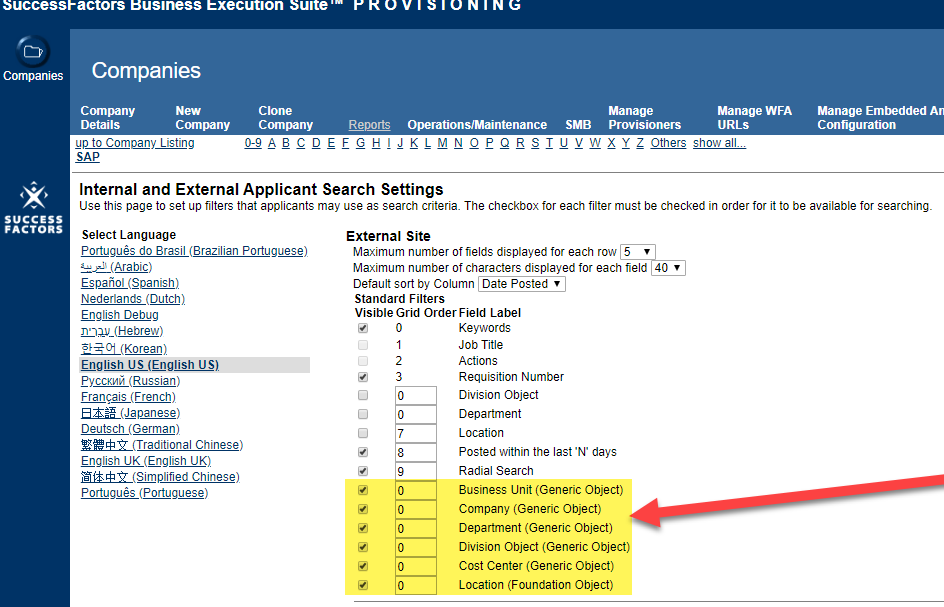
Task: Open Company Details tab
Action: (x=108, y=117)
